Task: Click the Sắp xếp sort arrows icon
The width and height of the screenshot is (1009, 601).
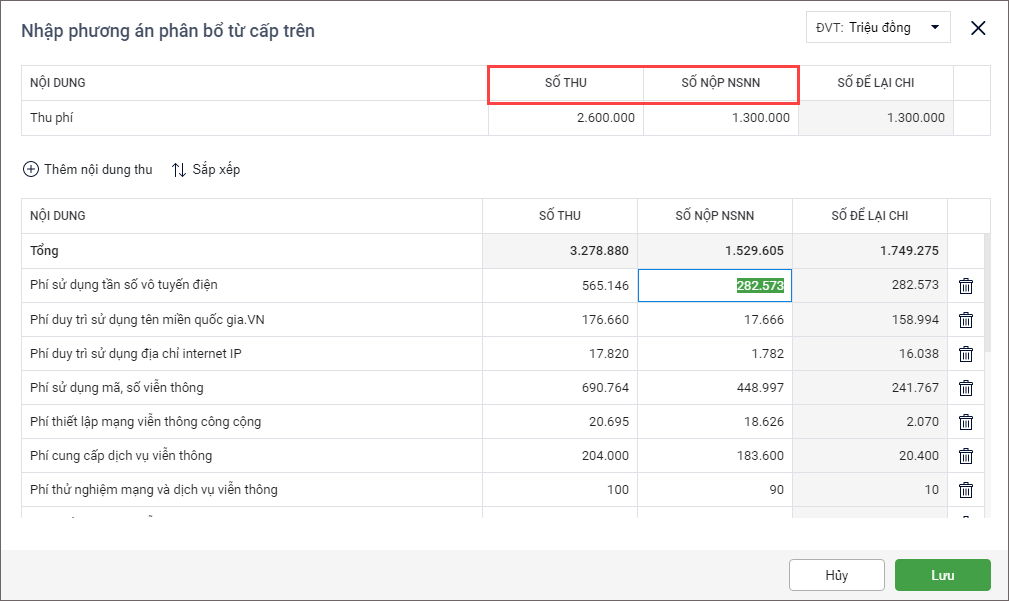Action: click(x=179, y=170)
